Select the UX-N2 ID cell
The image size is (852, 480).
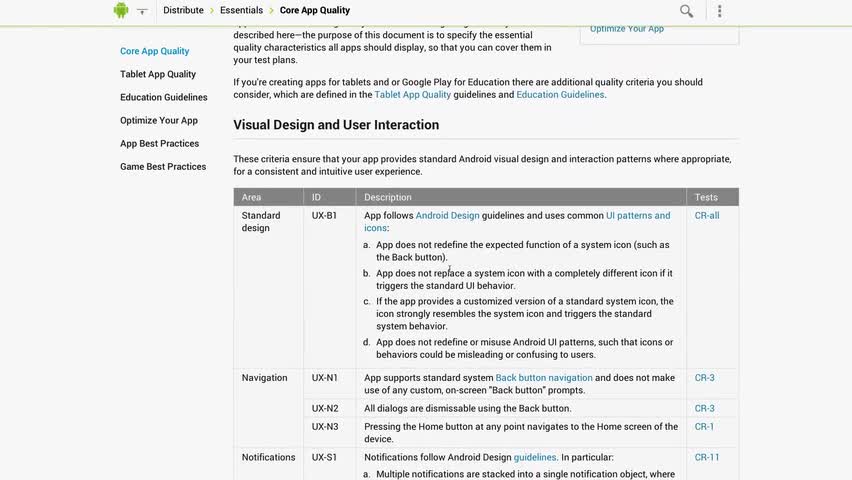324,408
